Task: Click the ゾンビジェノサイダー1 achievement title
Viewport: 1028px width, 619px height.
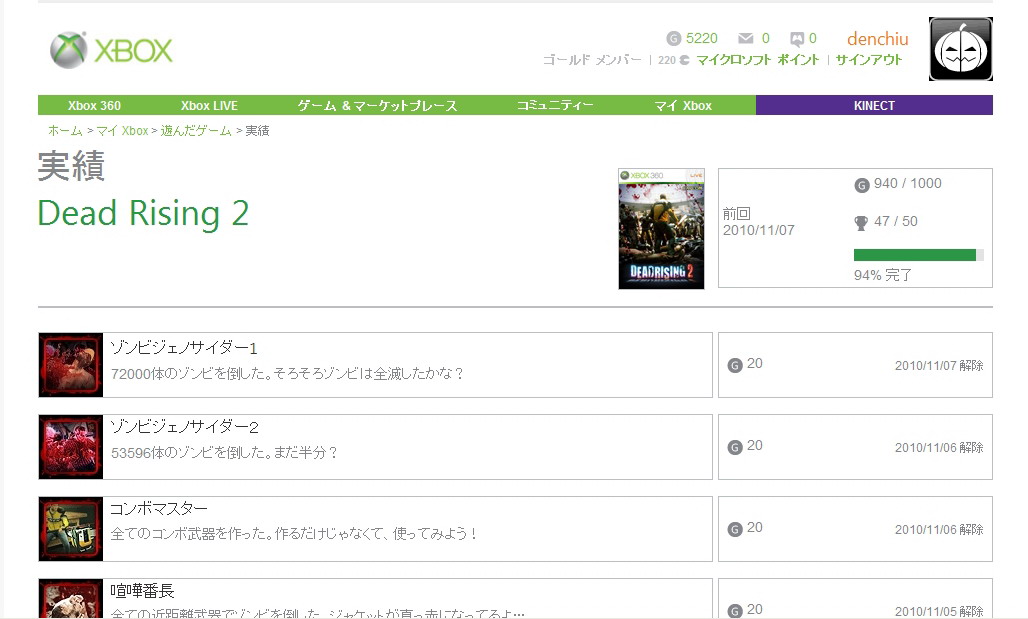Action: point(184,348)
